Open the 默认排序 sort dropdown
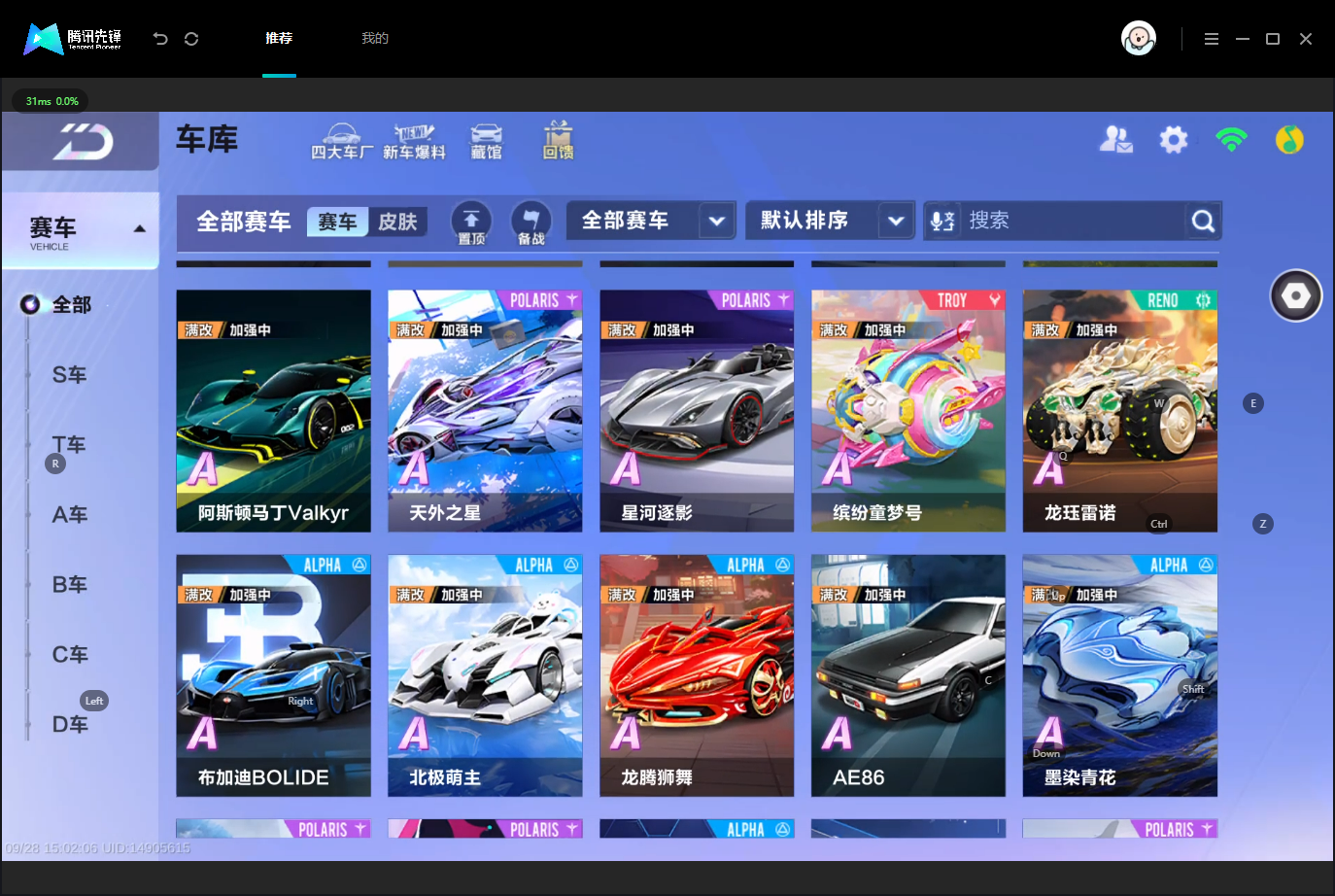The height and width of the screenshot is (896, 1335). 830,221
